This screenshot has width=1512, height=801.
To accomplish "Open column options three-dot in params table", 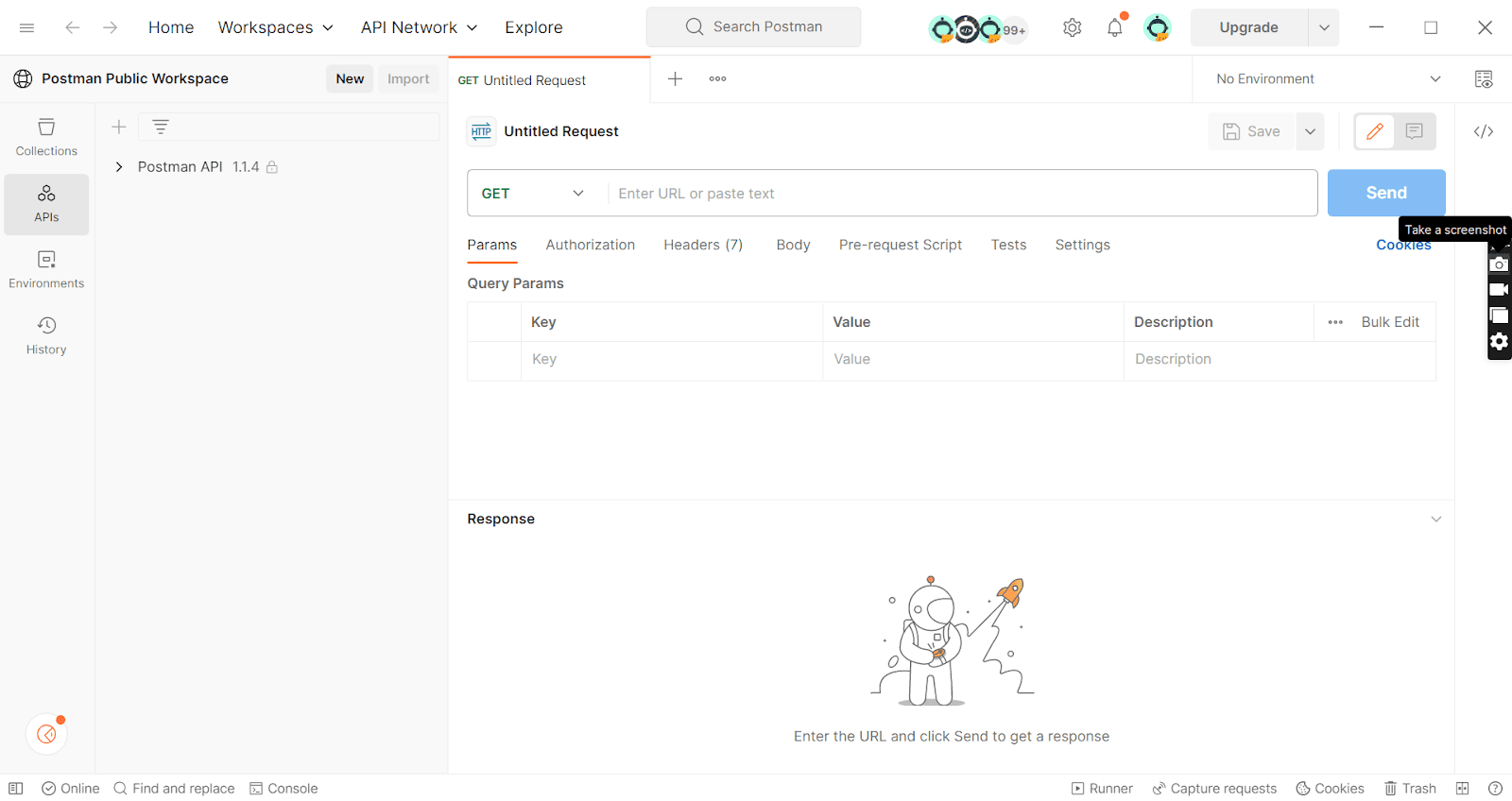I will click(x=1335, y=322).
